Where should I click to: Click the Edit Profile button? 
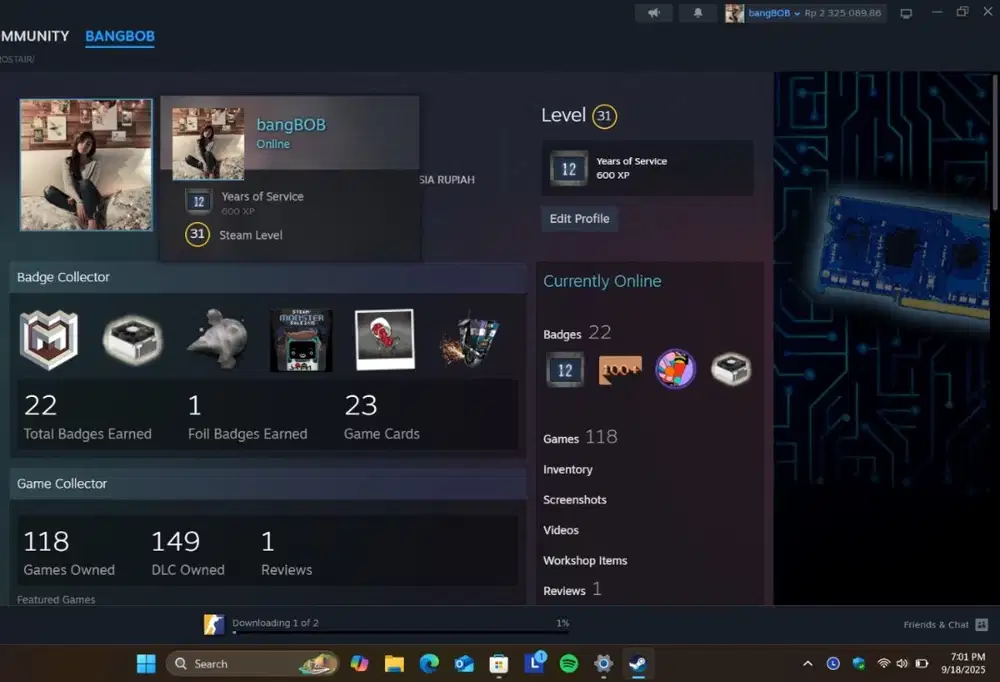click(x=579, y=218)
